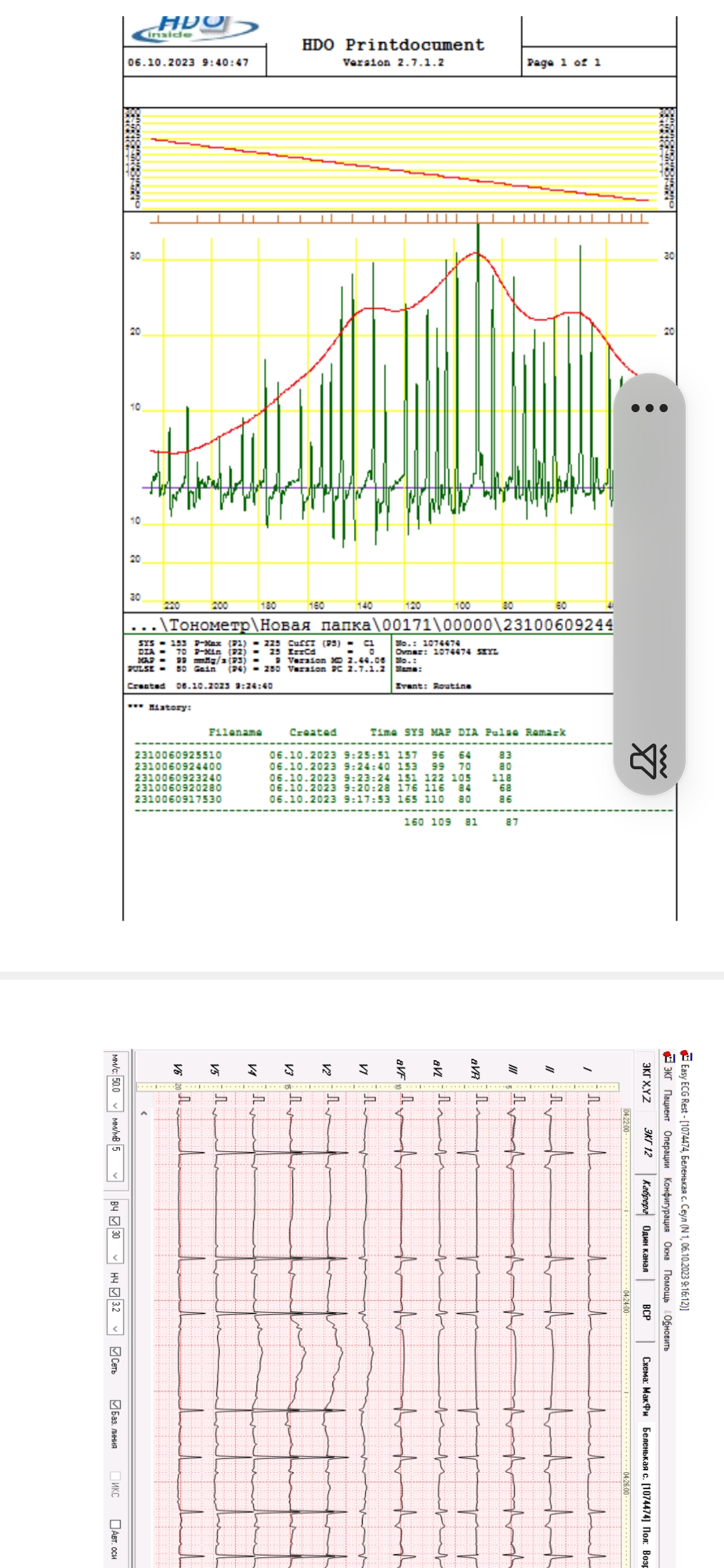Click the Page 1 of 1 label
724x1568 pixels.
click(564, 62)
